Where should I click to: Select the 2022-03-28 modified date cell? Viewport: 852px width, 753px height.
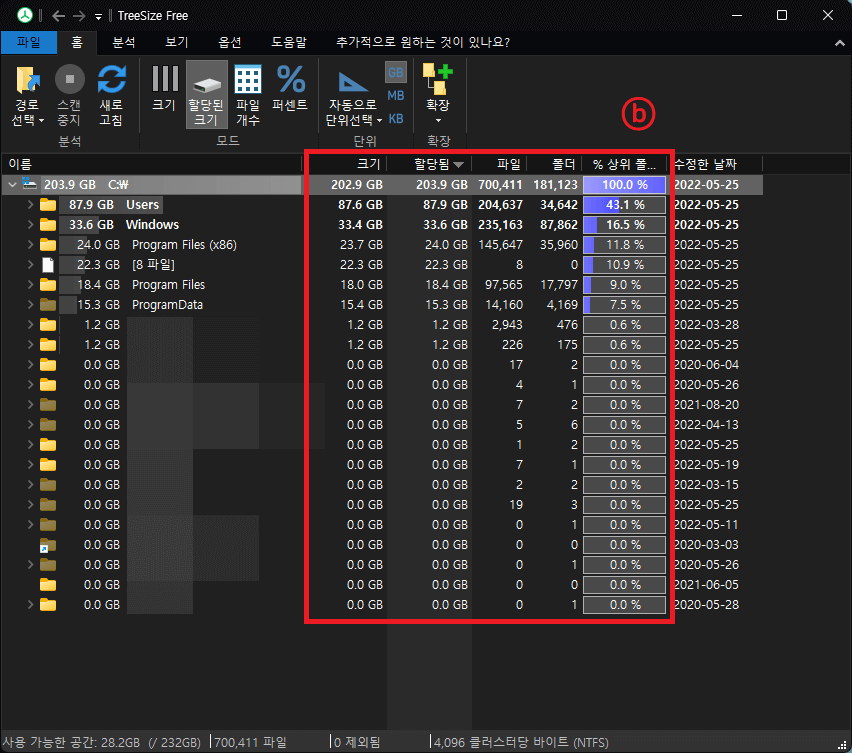click(x=706, y=325)
